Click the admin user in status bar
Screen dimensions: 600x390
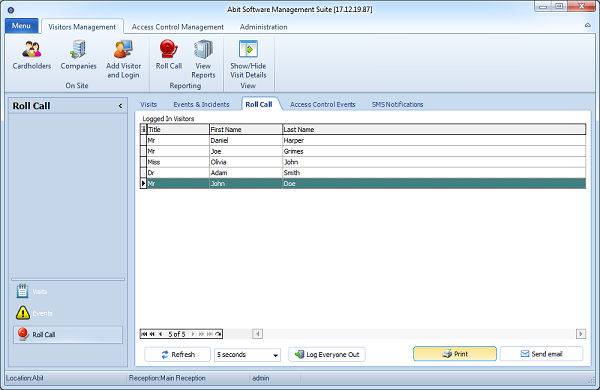point(261,378)
